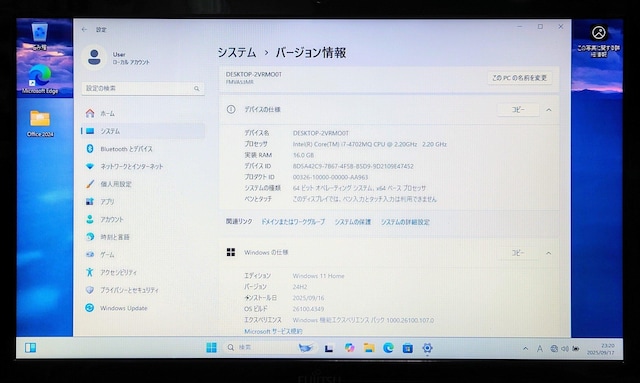640x383 pixels.
Task: Open Windows Update in sidebar
Action: [143, 308]
